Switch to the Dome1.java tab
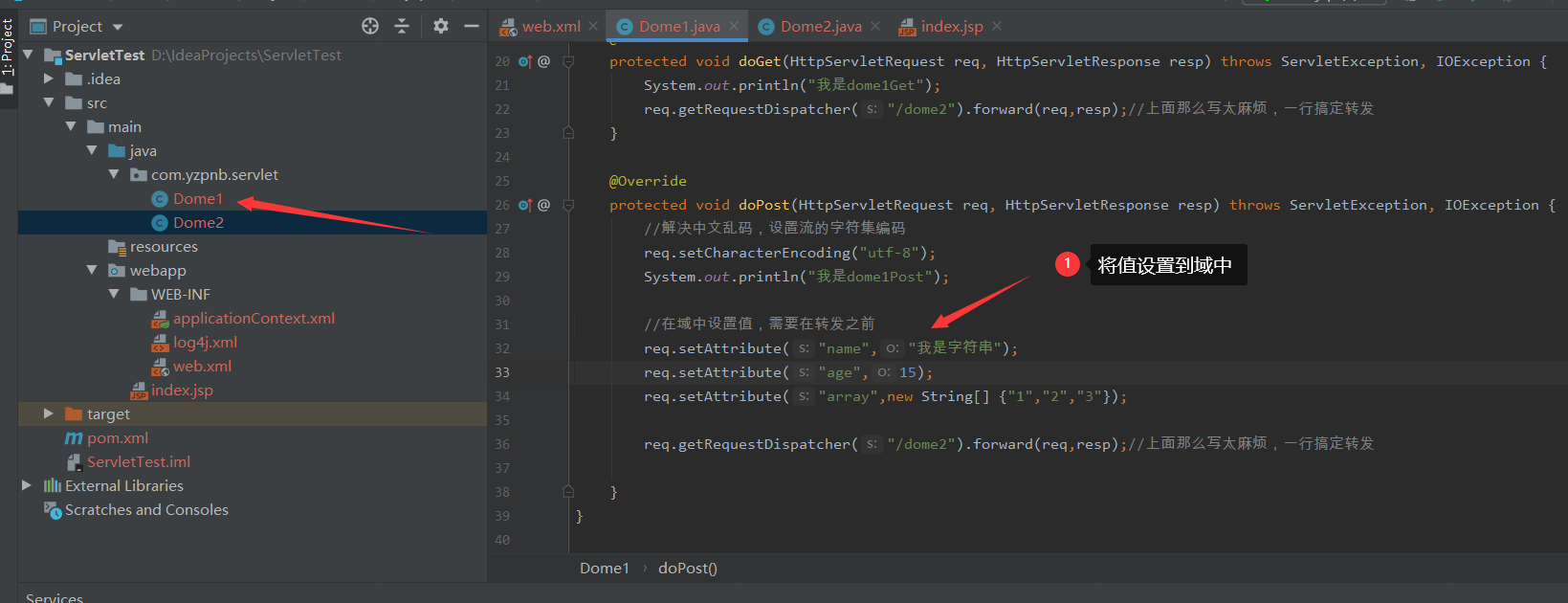The width and height of the screenshot is (1568, 603). (679, 27)
